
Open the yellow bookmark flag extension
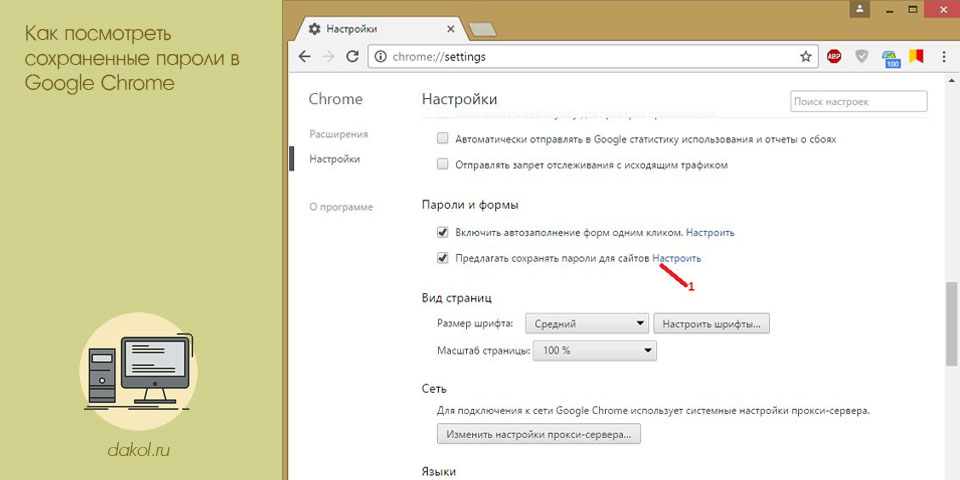click(916, 57)
